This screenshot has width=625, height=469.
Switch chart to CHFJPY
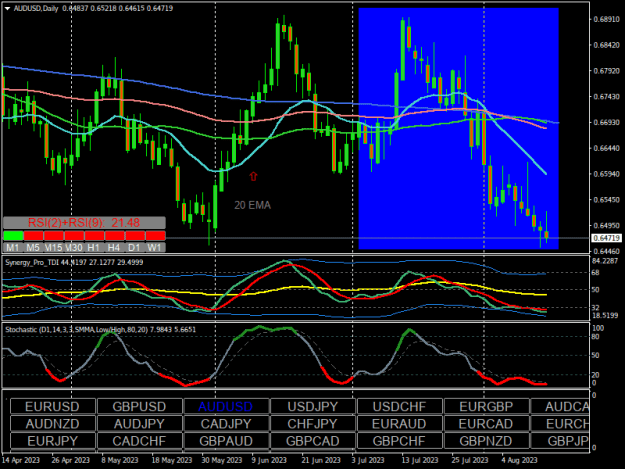[313, 424]
